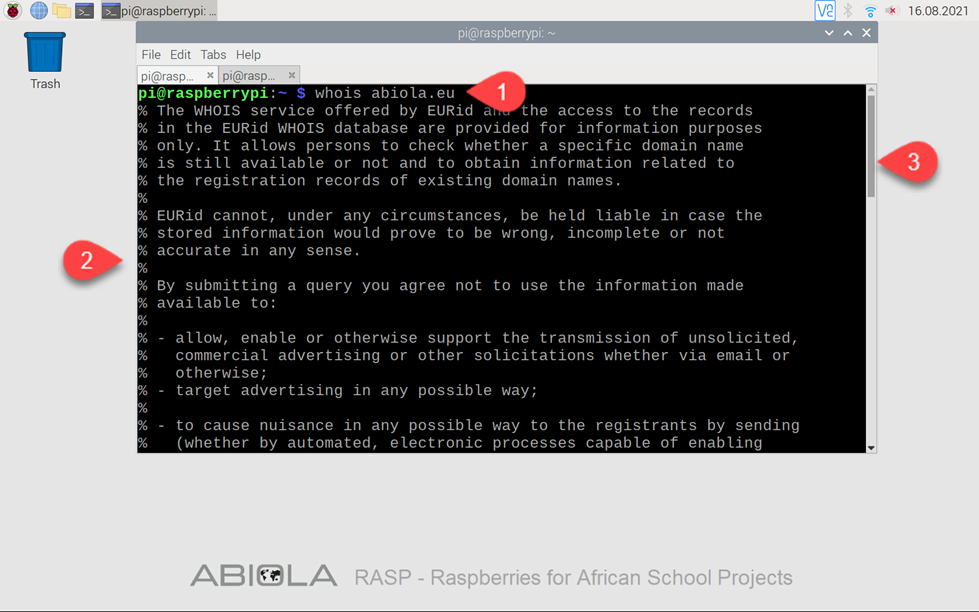Select the Trash desktop icon
This screenshot has height=612, width=979.
click(x=45, y=61)
